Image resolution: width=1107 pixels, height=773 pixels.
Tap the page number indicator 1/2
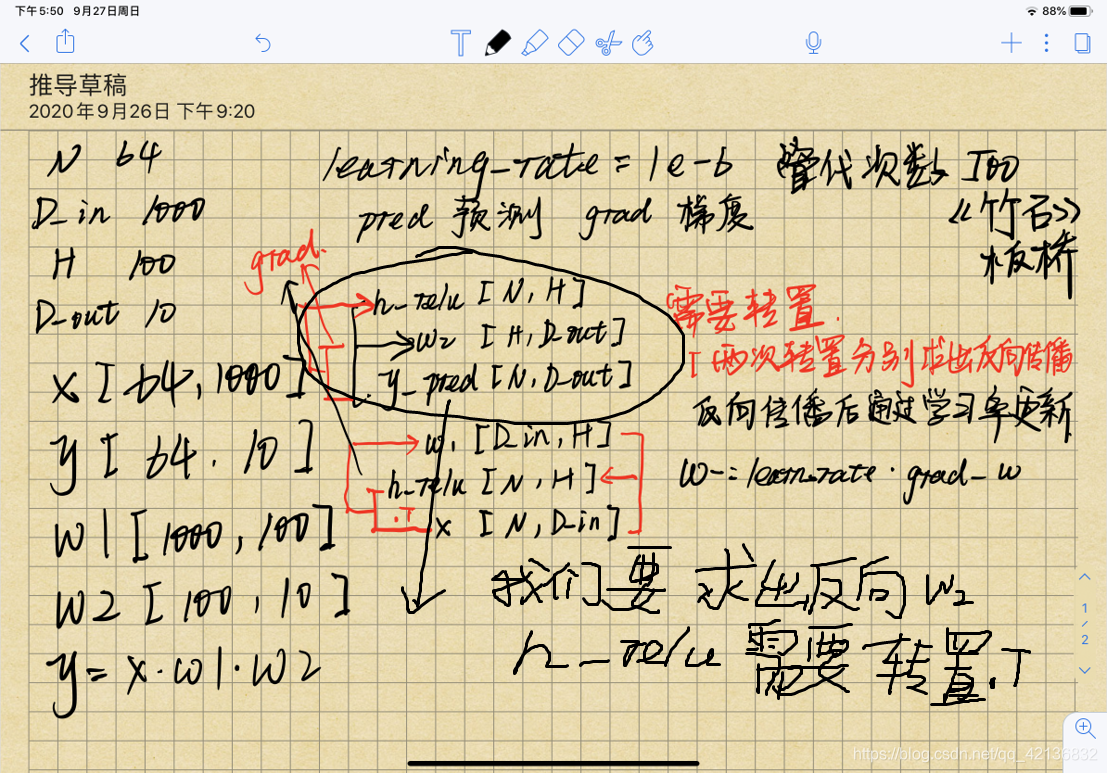[x=1084, y=623]
